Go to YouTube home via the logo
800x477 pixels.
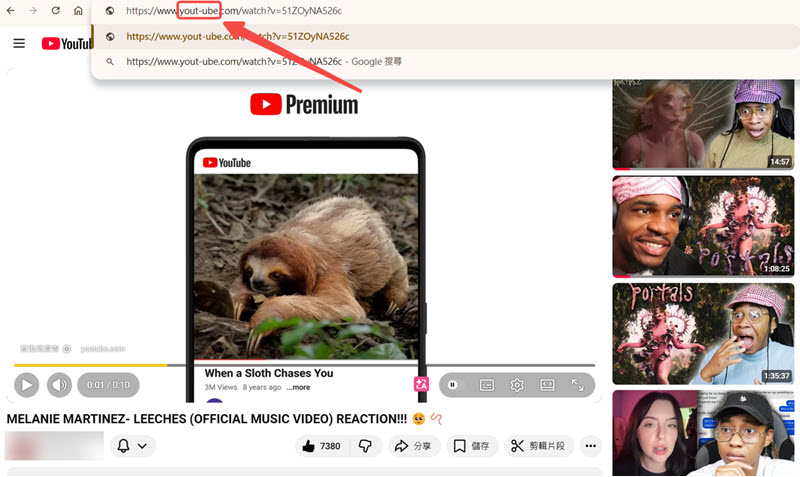[x=67, y=44]
